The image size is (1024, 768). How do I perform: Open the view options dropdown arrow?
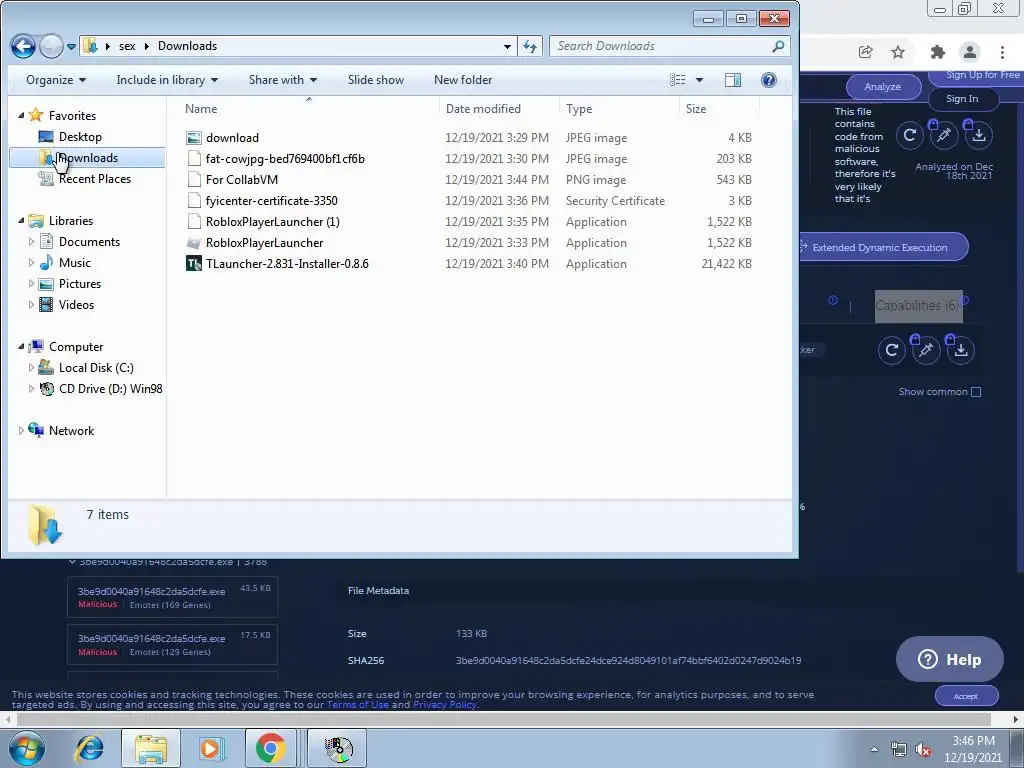(x=699, y=80)
